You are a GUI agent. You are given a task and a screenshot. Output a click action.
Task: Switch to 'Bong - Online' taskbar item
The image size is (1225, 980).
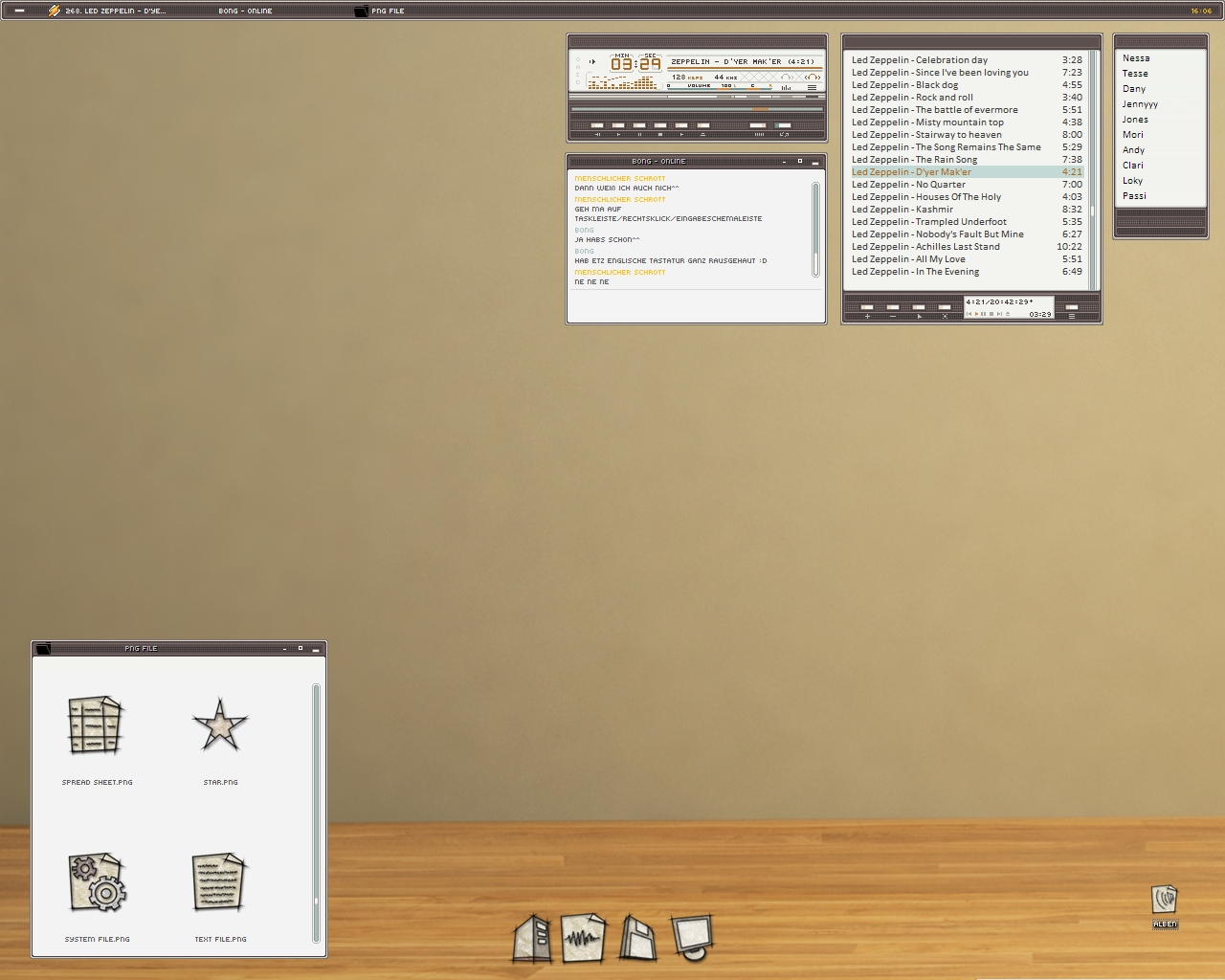[245, 11]
